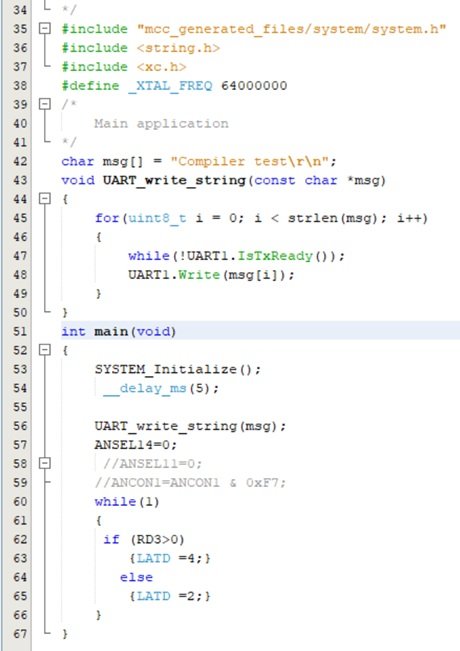
Task: Click the while(1) loop statement
Action: [127, 502]
